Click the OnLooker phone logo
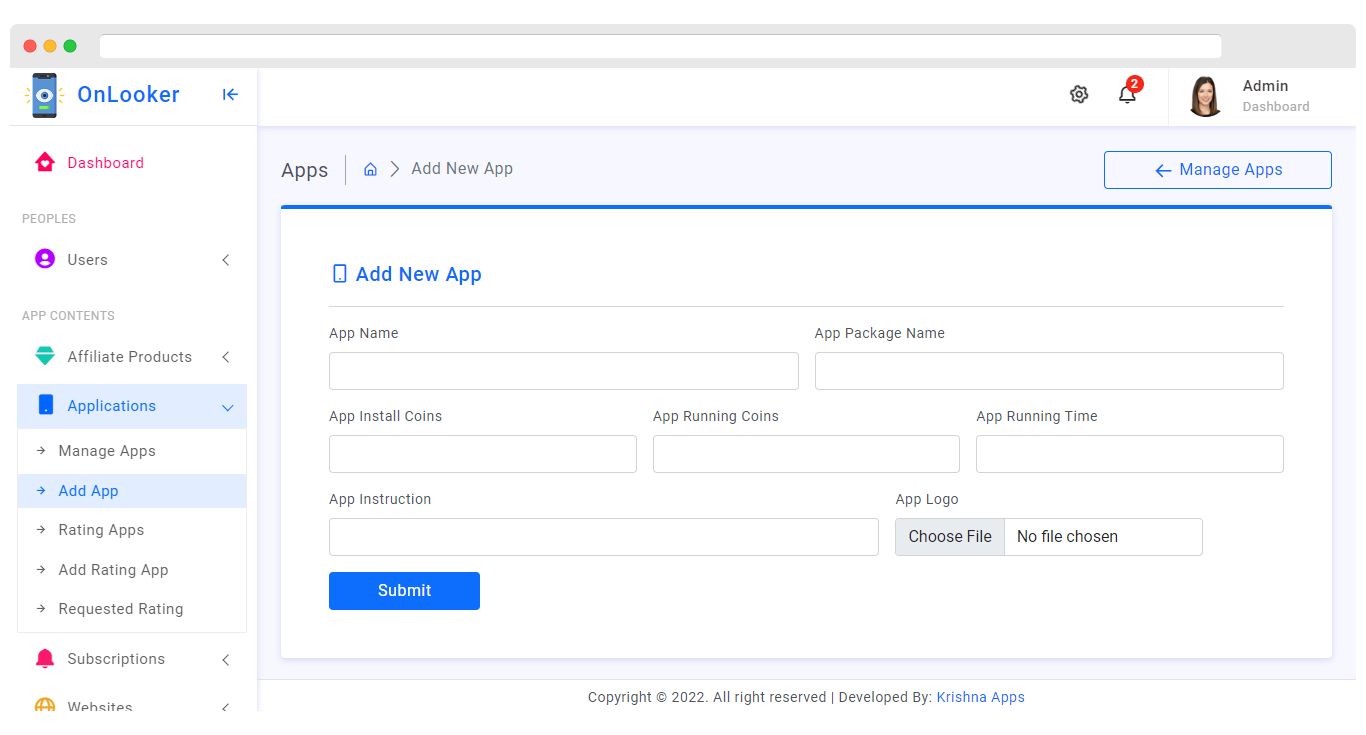1366x735 pixels. point(44,96)
